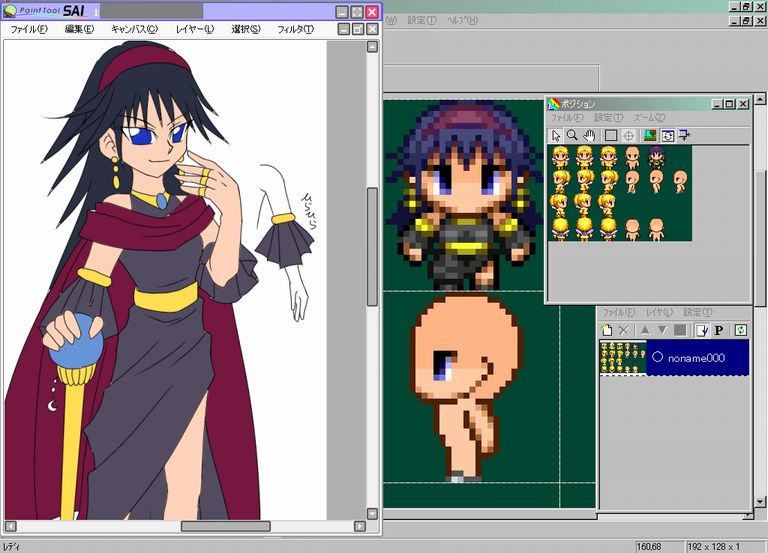Move layer down with the down triangle
The height and width of the screenshot is (553, 768).
662,331
